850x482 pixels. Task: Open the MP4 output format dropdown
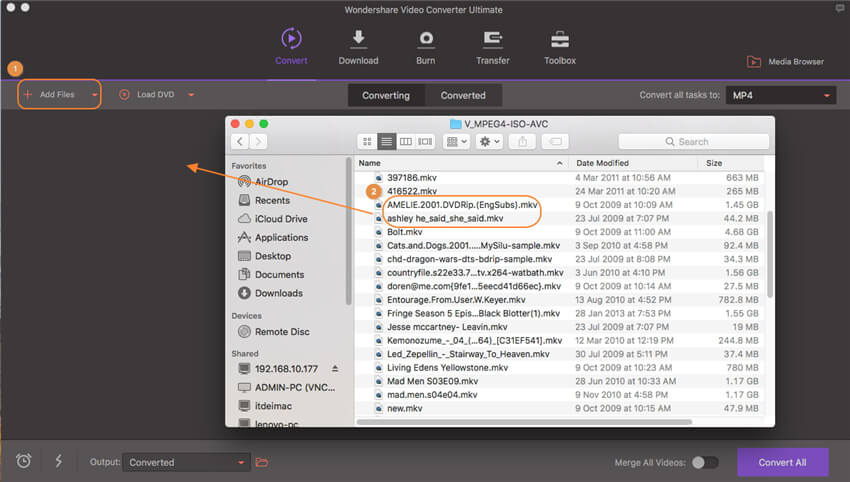781,95
